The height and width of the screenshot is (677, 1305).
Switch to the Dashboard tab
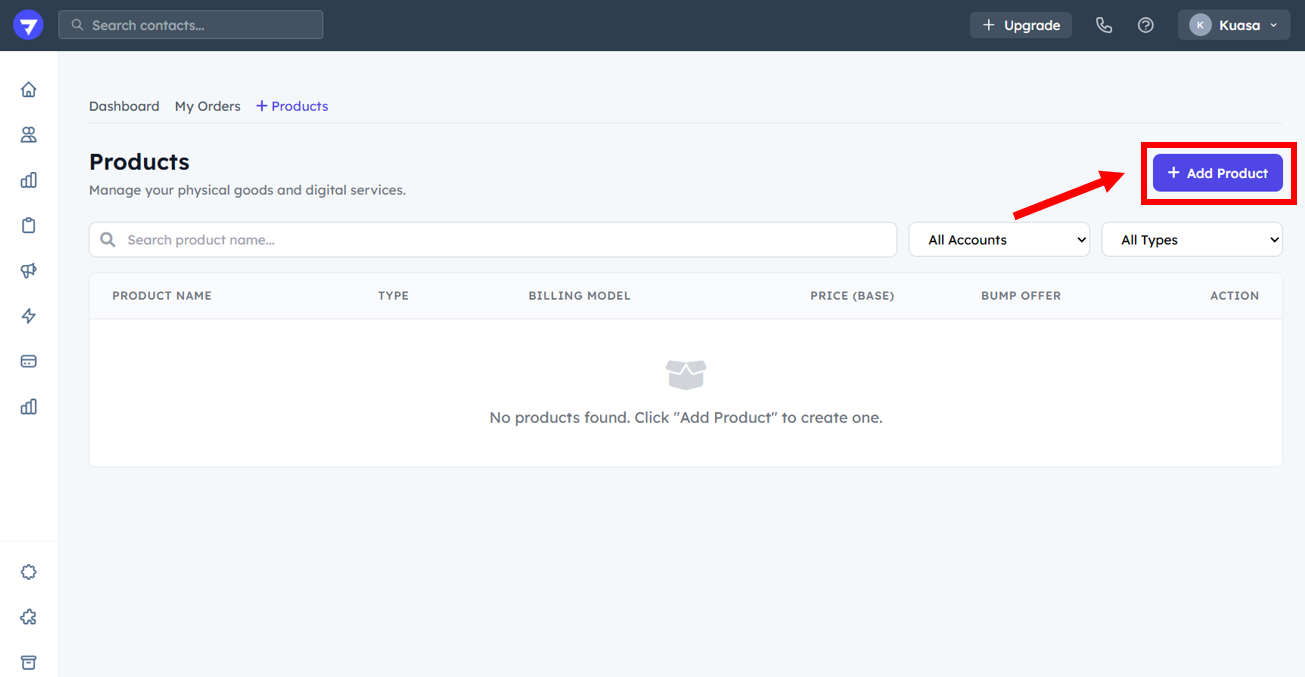tap(124, 106)
